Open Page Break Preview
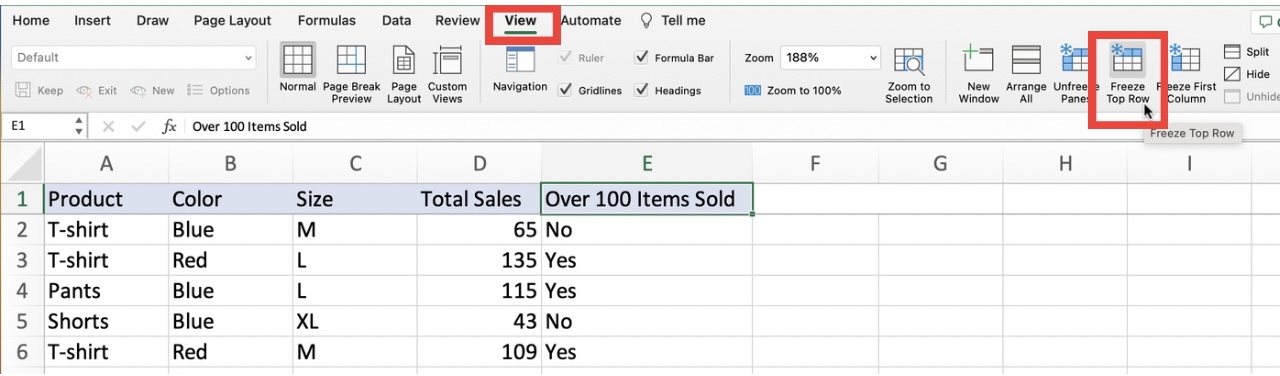This screenshot has height=376, width=1280. pyautogui.click(x=351, y=60)
